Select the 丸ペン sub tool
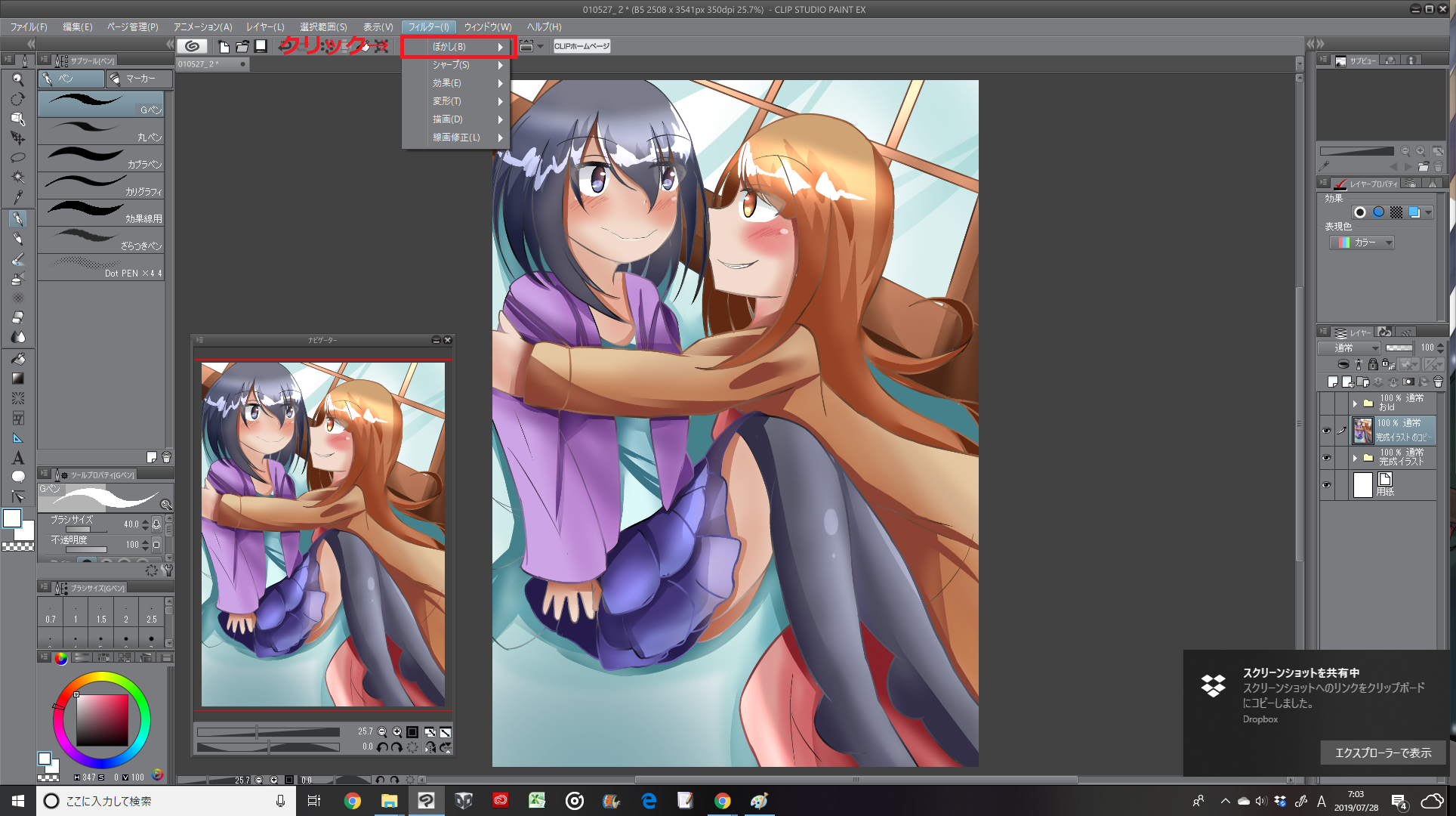This screenshot has width=1456, height=816. 101,131
